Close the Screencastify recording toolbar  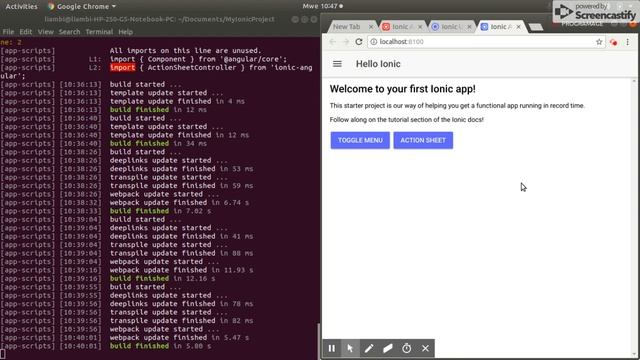[x=425, y=349]
